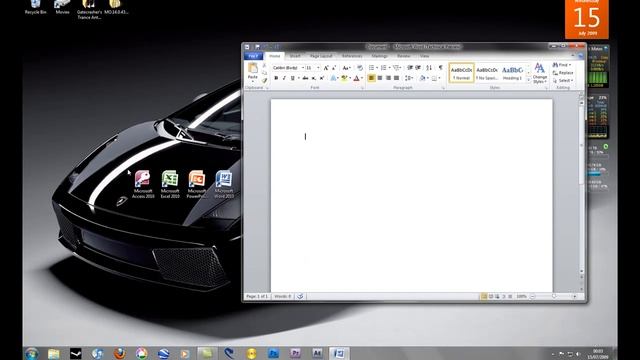The width and height of the screenshot is (640, 360).
Task: Open Word help question mark icon
Action: pyautogui.click(x=581, y=56)
